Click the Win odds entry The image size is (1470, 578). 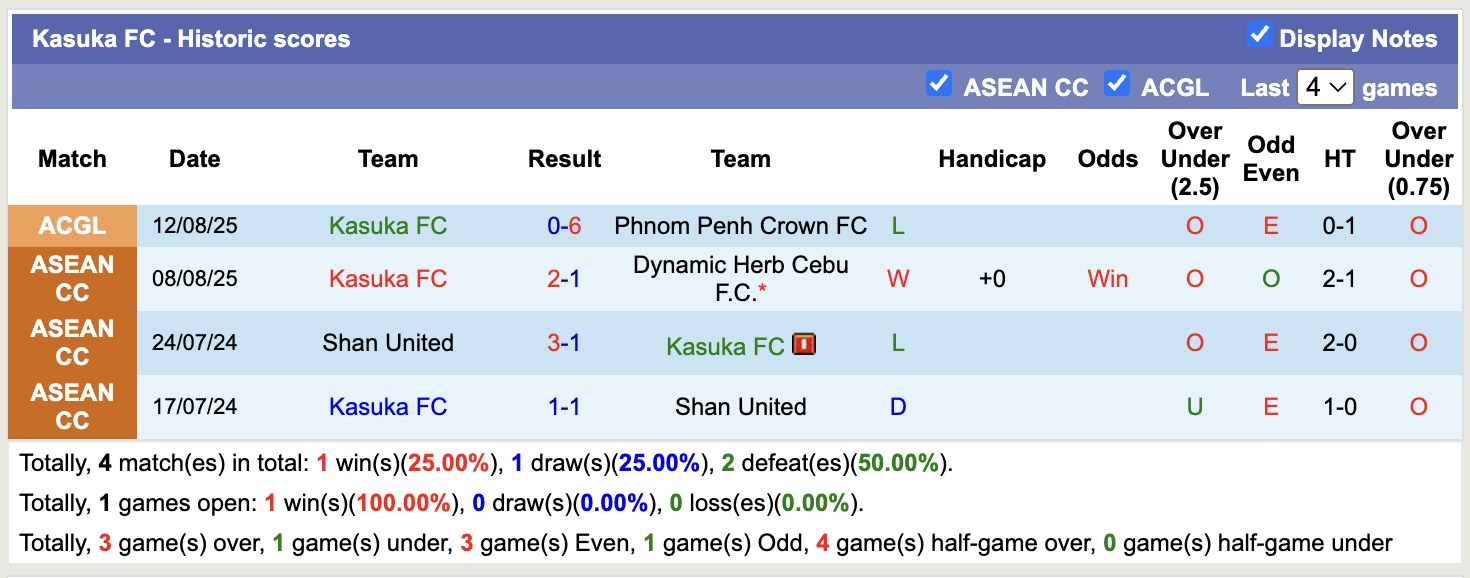click(1107, 279)
